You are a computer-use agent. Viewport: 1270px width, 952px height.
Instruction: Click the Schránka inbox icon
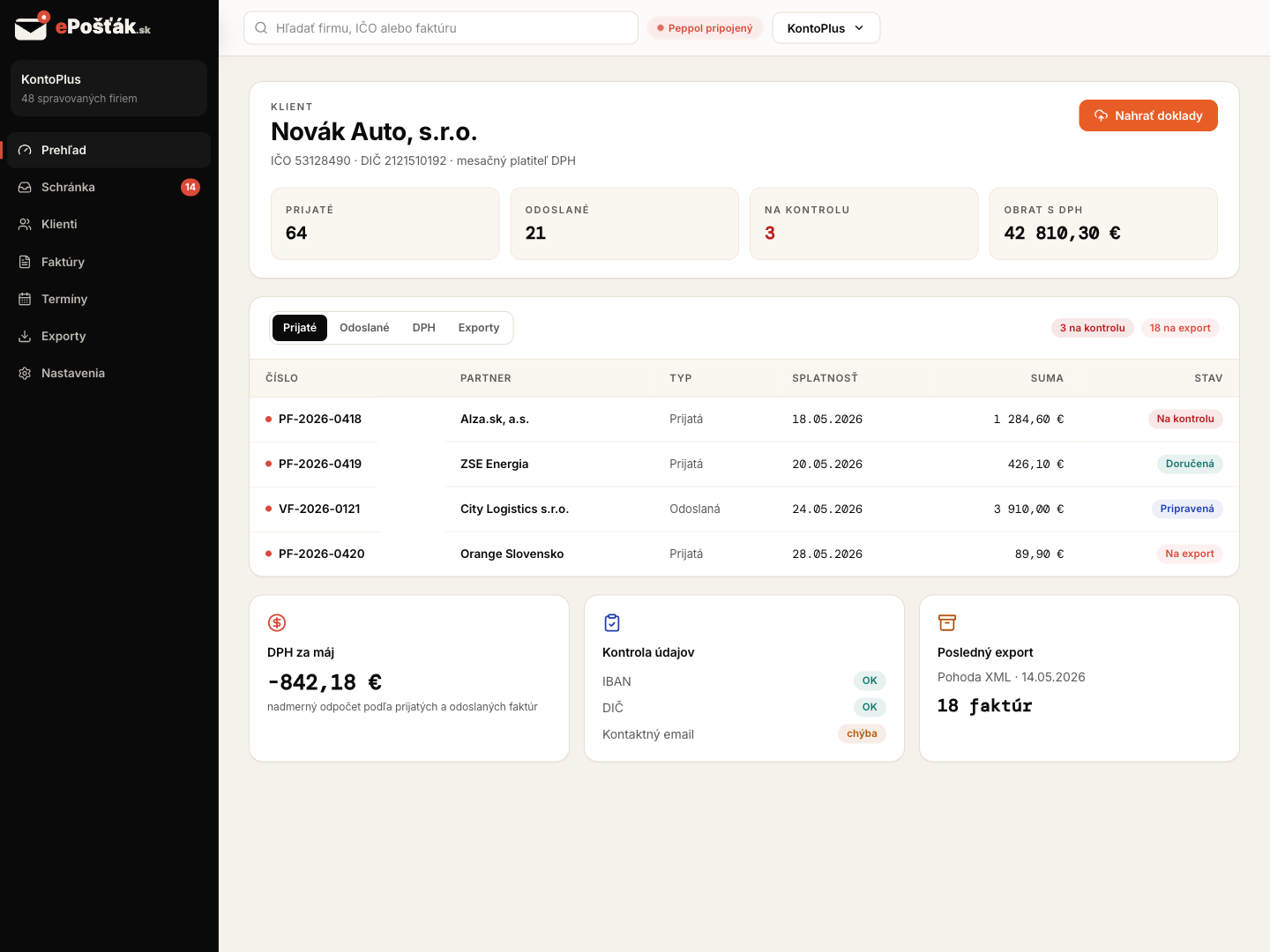click(x=25, y=187)
